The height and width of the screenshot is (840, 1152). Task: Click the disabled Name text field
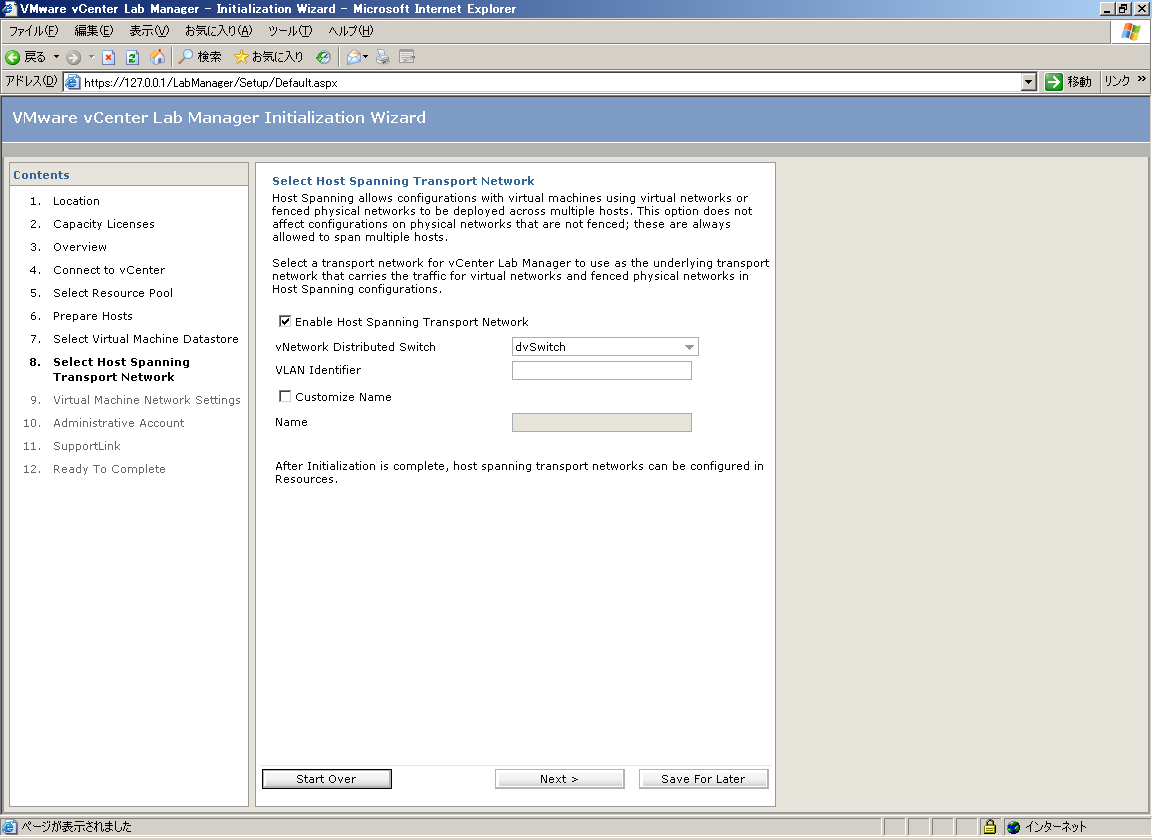pos(602,423)
